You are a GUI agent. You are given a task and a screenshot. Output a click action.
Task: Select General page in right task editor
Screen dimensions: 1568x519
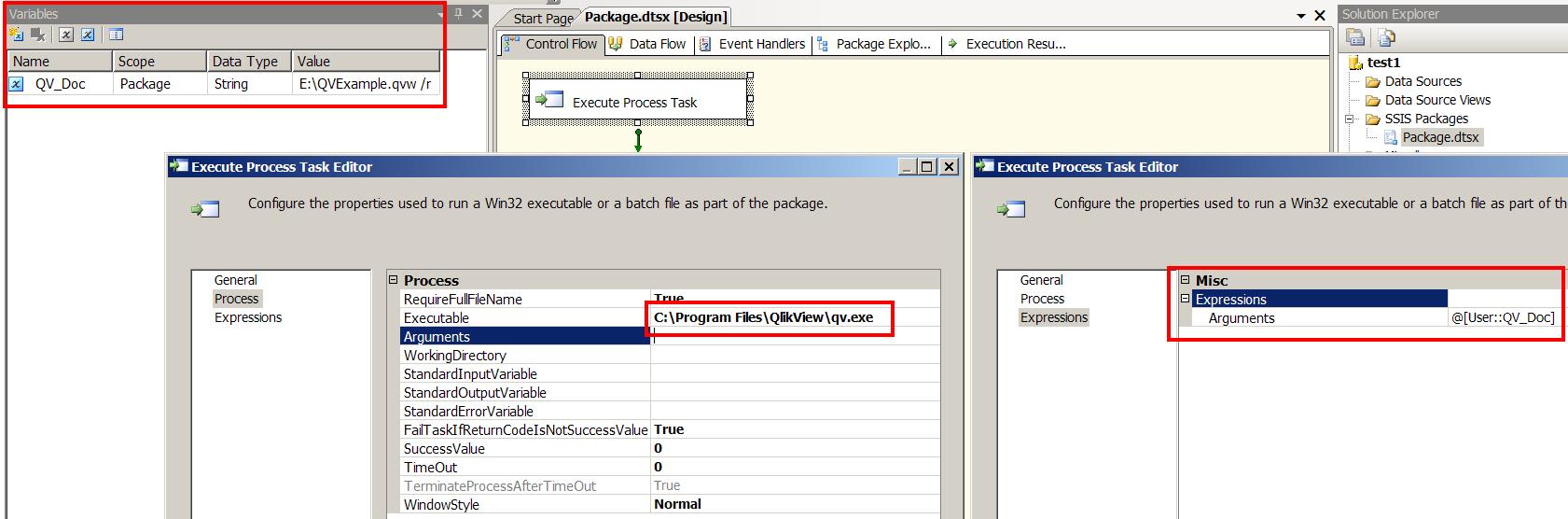point(1041,280)
